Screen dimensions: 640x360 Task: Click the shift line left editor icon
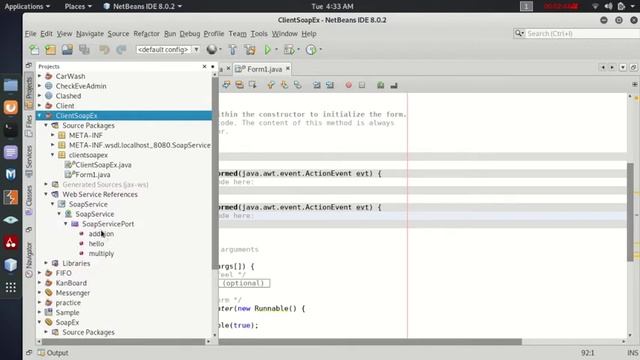tap(317, 85)
